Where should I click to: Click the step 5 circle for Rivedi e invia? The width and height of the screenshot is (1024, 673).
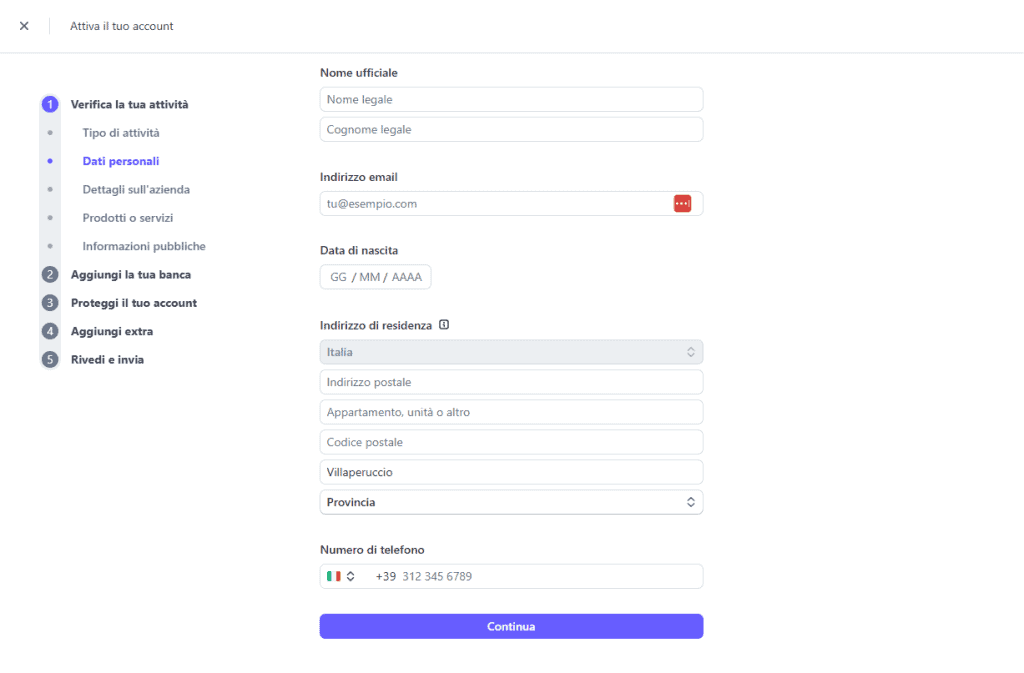coord(50,359)
